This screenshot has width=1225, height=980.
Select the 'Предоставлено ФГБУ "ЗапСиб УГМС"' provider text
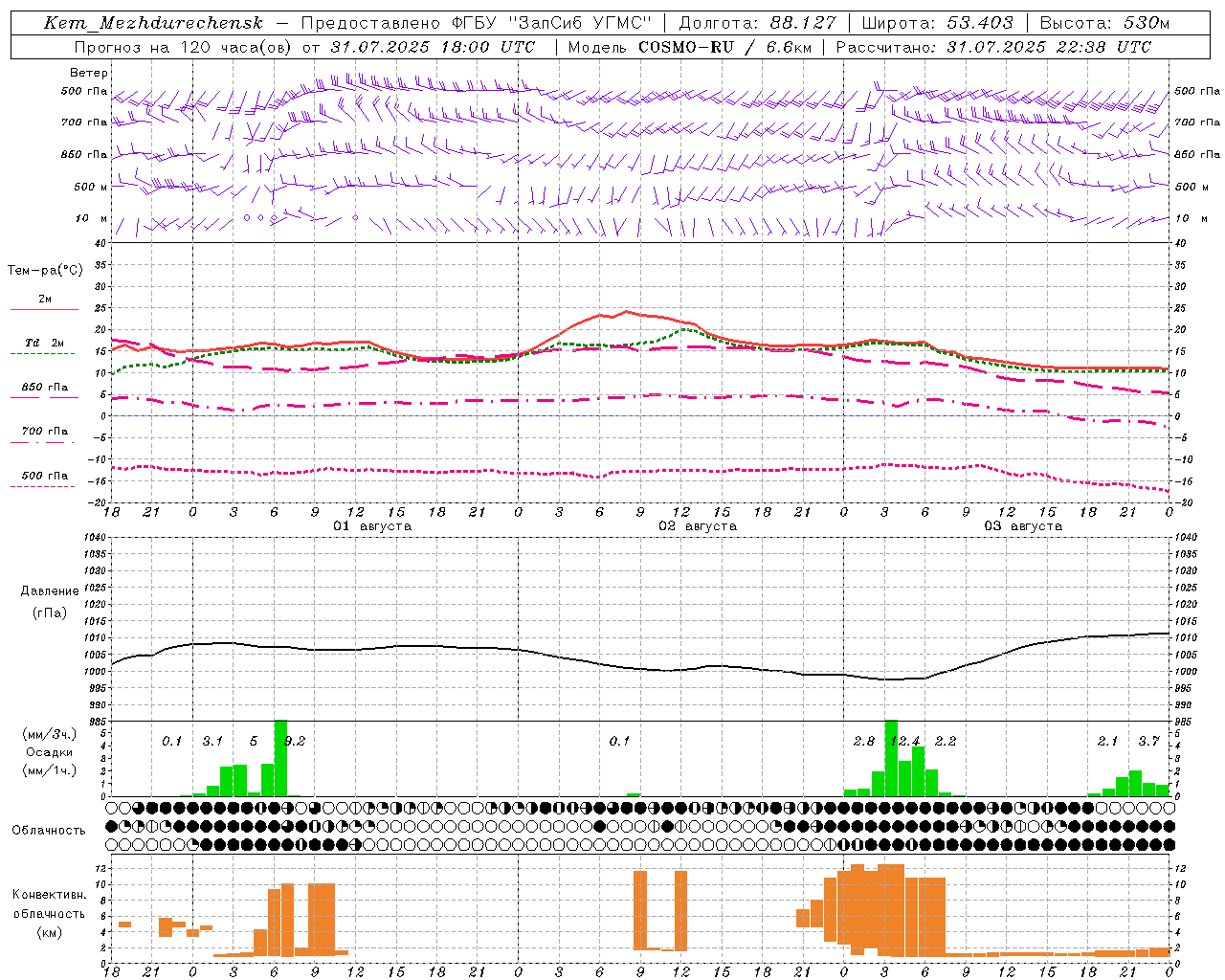pos(478,23)
